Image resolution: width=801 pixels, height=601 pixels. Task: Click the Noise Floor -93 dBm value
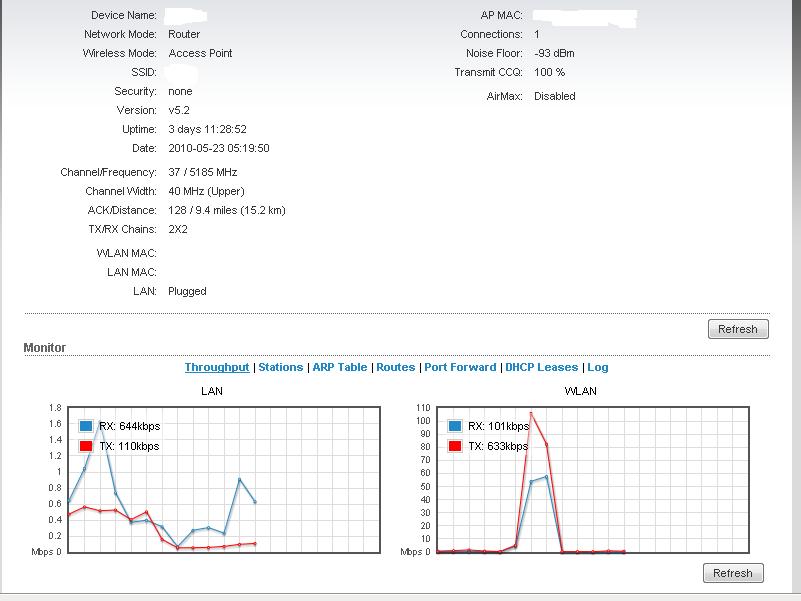[x=554, y=53]
